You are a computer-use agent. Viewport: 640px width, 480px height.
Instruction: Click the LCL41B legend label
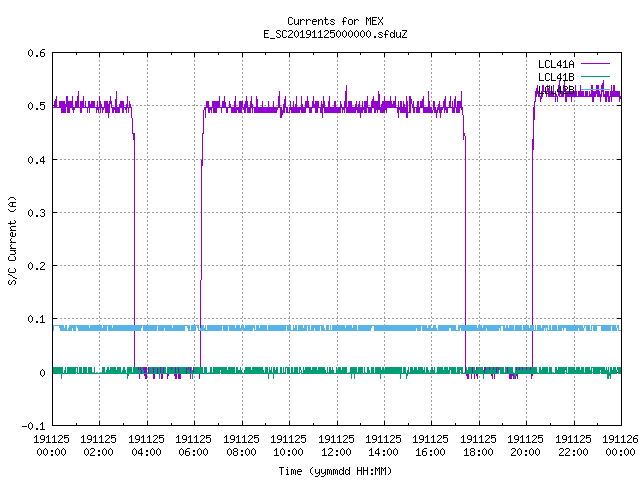(x=556, y=77)
